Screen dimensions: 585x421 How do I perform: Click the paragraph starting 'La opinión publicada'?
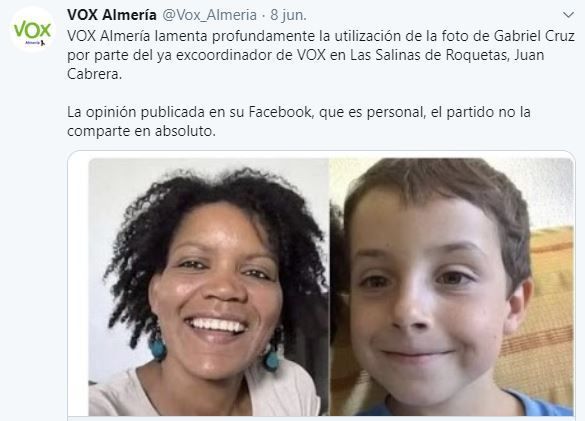point(298,121)
